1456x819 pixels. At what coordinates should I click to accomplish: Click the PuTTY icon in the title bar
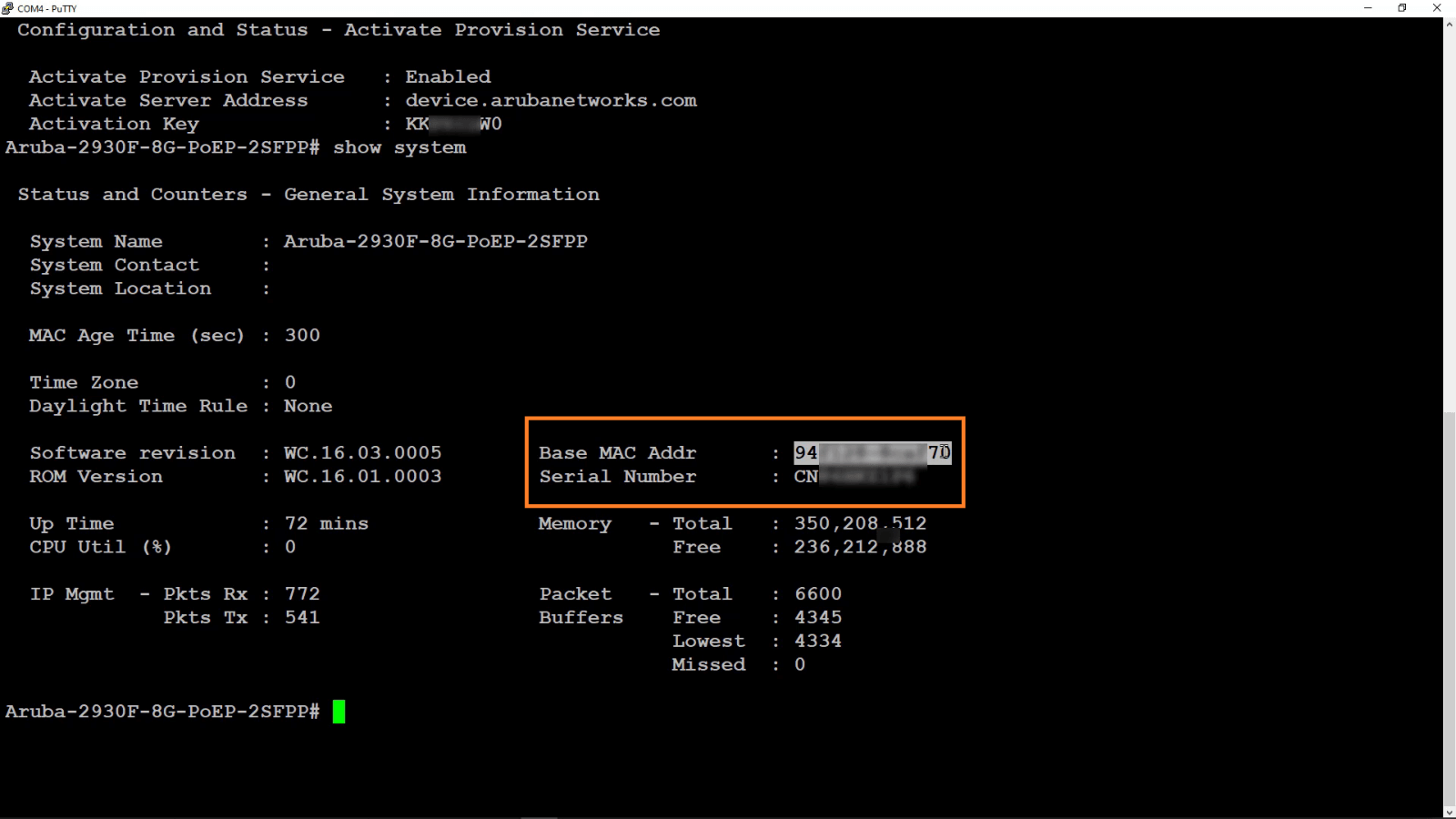[7, 8]
